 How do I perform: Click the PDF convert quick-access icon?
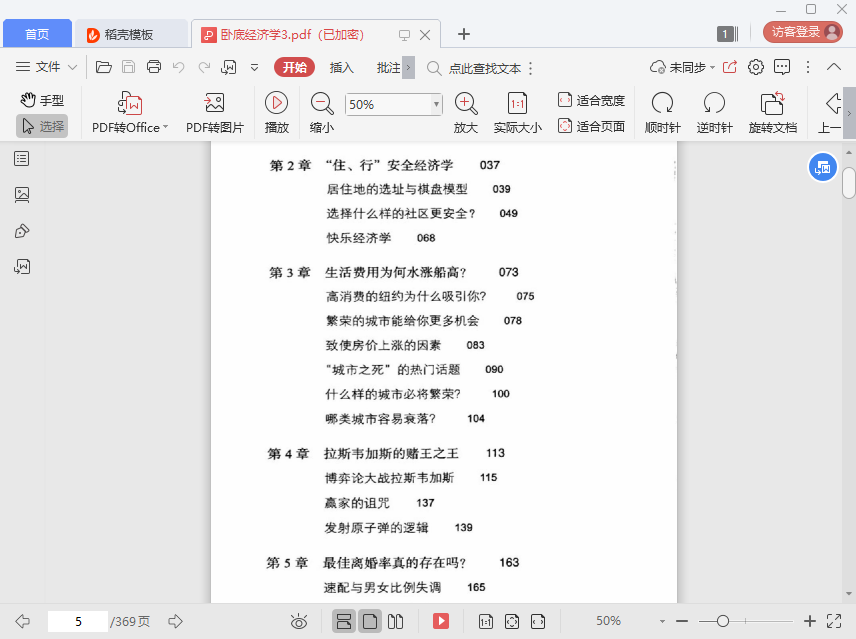[x=229, y=67]
